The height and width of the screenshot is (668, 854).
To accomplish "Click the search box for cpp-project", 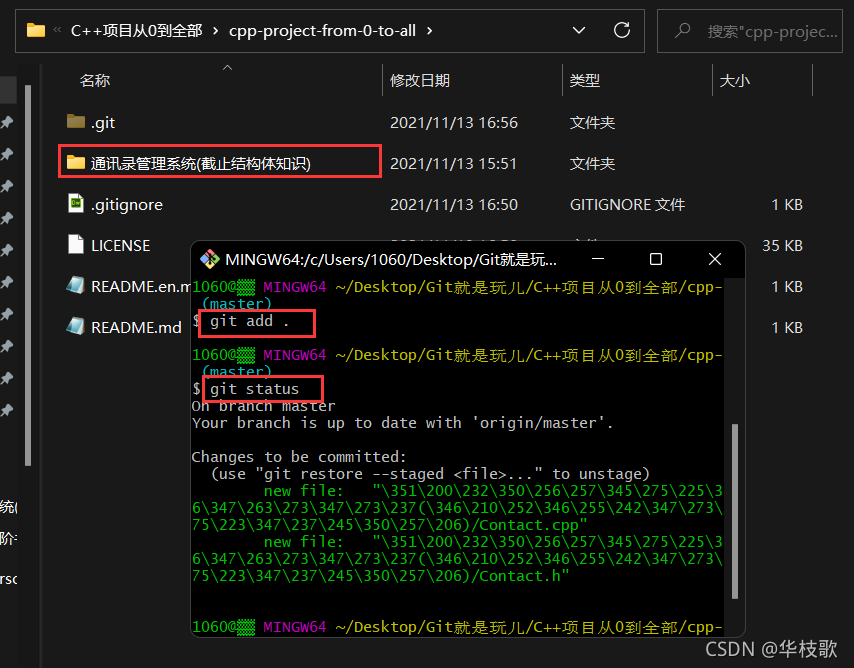I will tap(749, 31).
